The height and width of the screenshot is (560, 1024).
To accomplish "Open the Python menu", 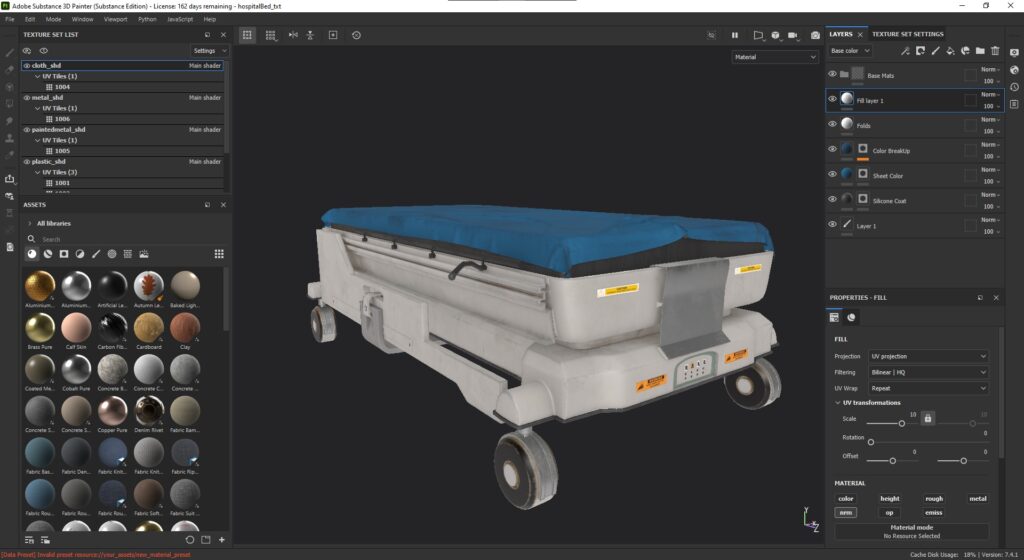I will point(147,20).
